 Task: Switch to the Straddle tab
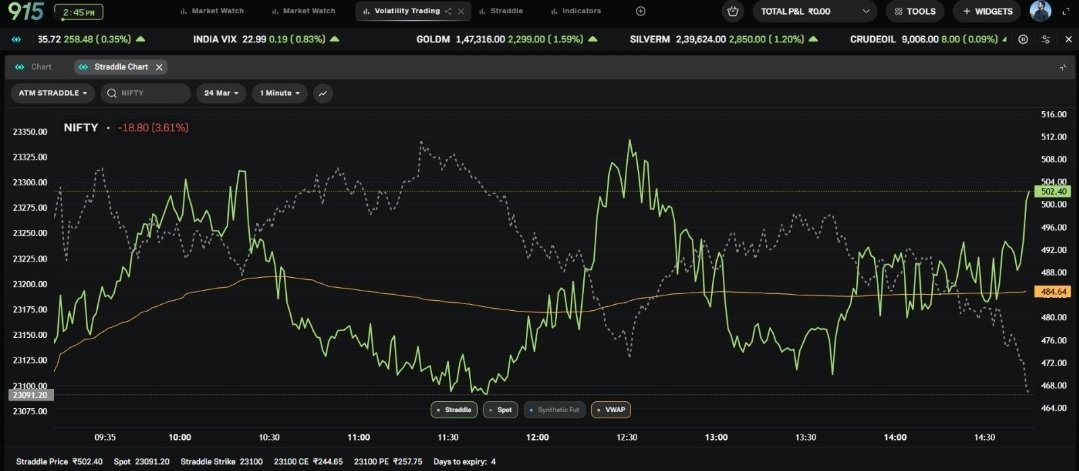point(501,11)
